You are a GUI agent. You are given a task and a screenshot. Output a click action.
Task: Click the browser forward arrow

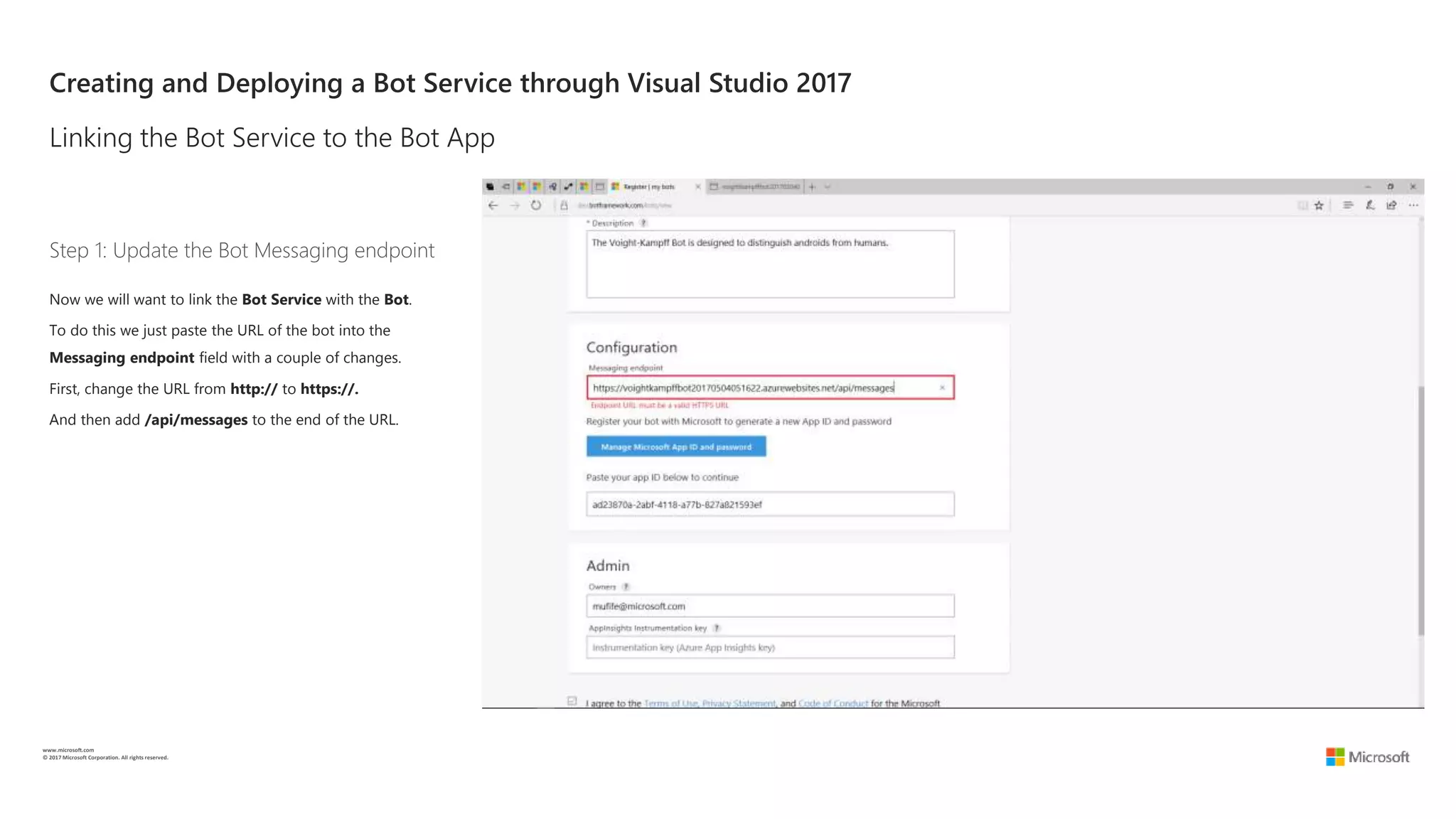point(515,205)
